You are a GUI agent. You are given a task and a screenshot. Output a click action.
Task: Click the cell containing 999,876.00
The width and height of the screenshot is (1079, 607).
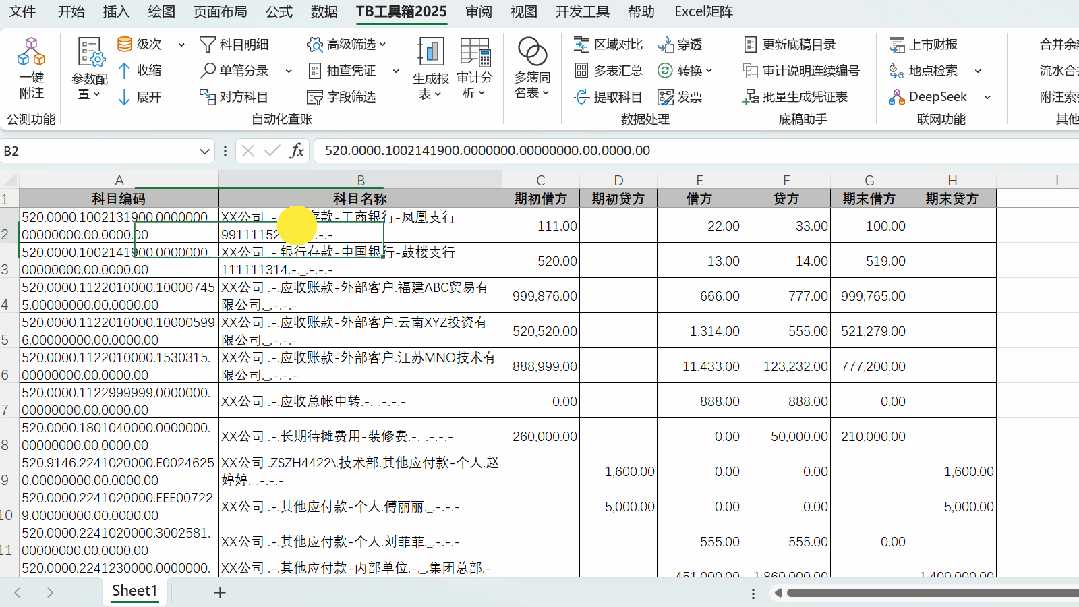541,296
